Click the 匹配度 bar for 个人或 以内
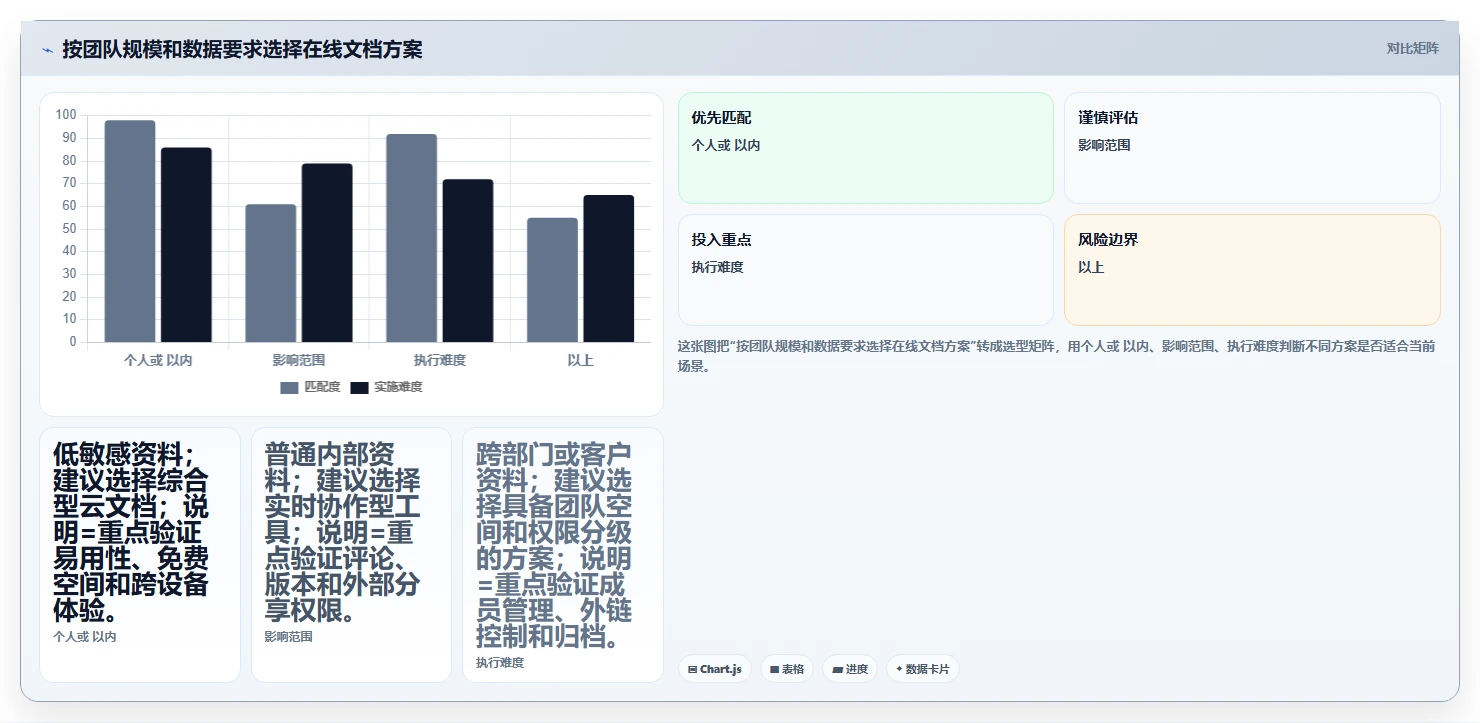The image size is (1480, 723). click(130, 231)
